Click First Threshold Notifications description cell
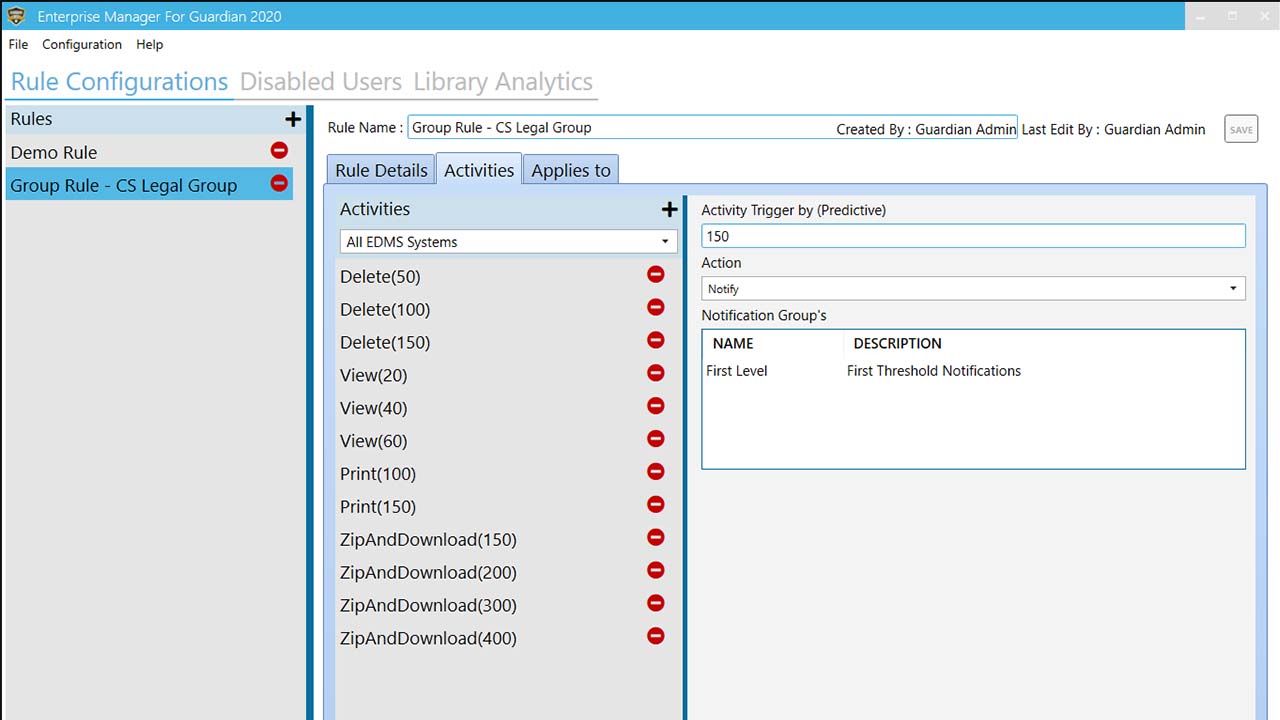This screenshot has width=1280, height=720. 934,370
